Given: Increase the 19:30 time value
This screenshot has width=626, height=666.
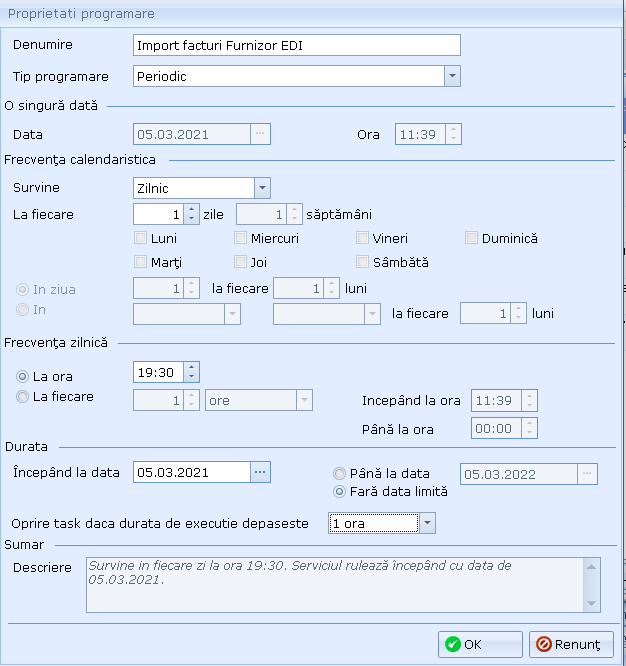Looking at the screenshot, I should coord(192,367).
